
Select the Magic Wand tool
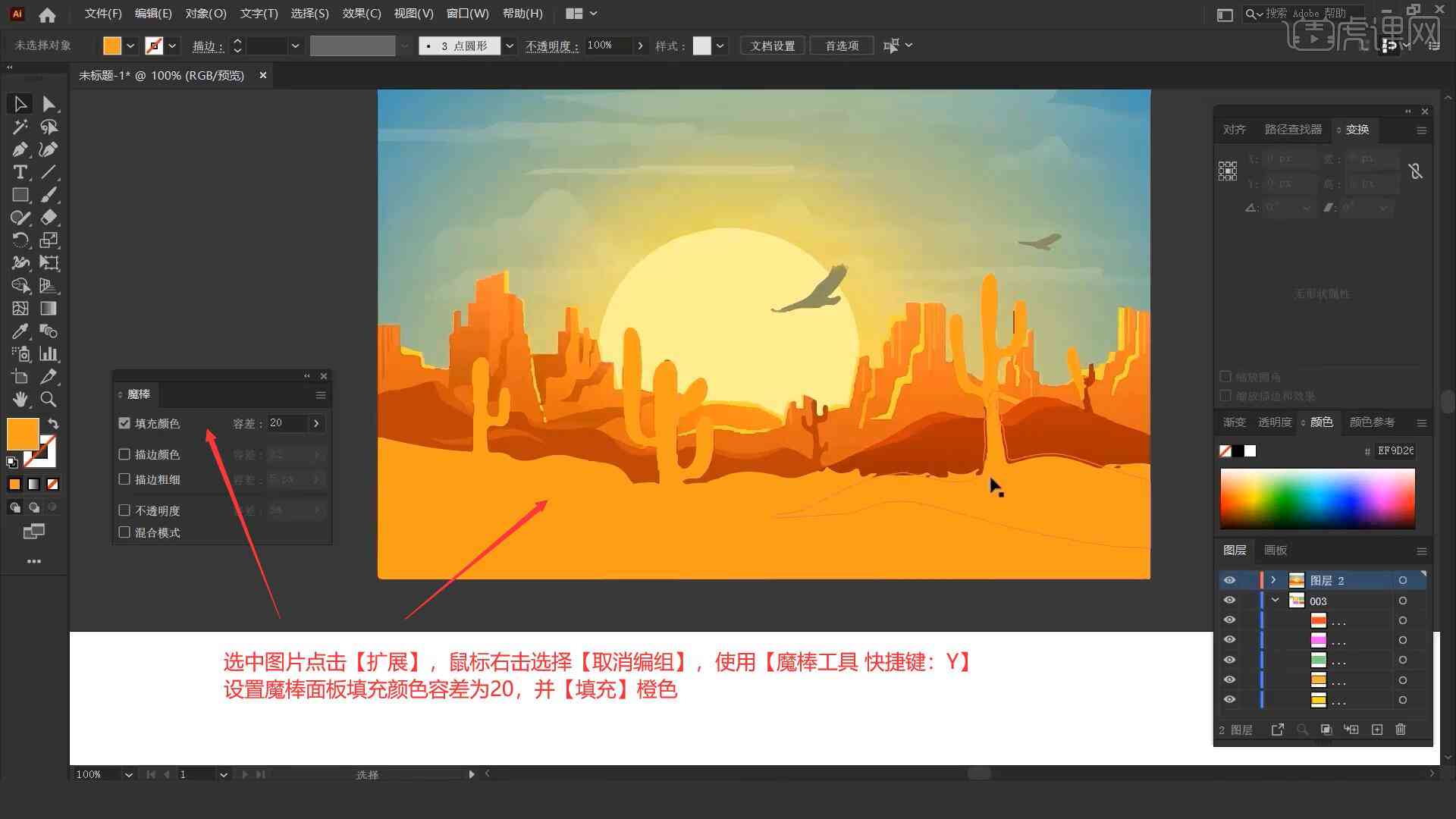[x=18, y=126]
